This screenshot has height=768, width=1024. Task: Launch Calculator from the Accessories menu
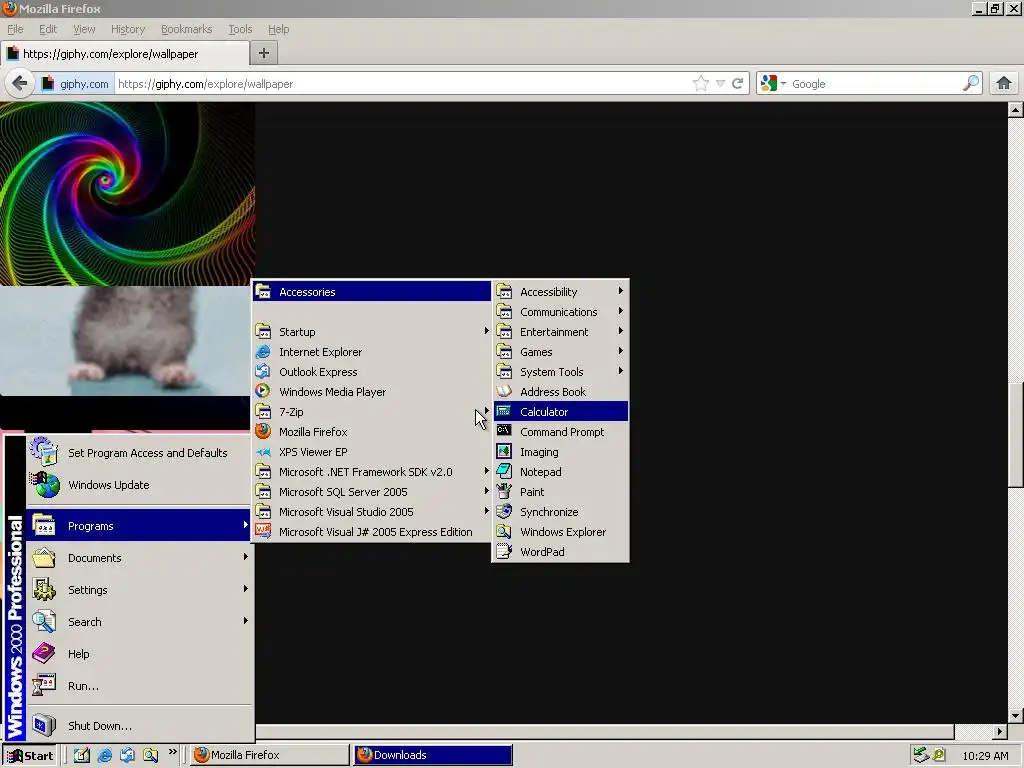click(560, 411)
